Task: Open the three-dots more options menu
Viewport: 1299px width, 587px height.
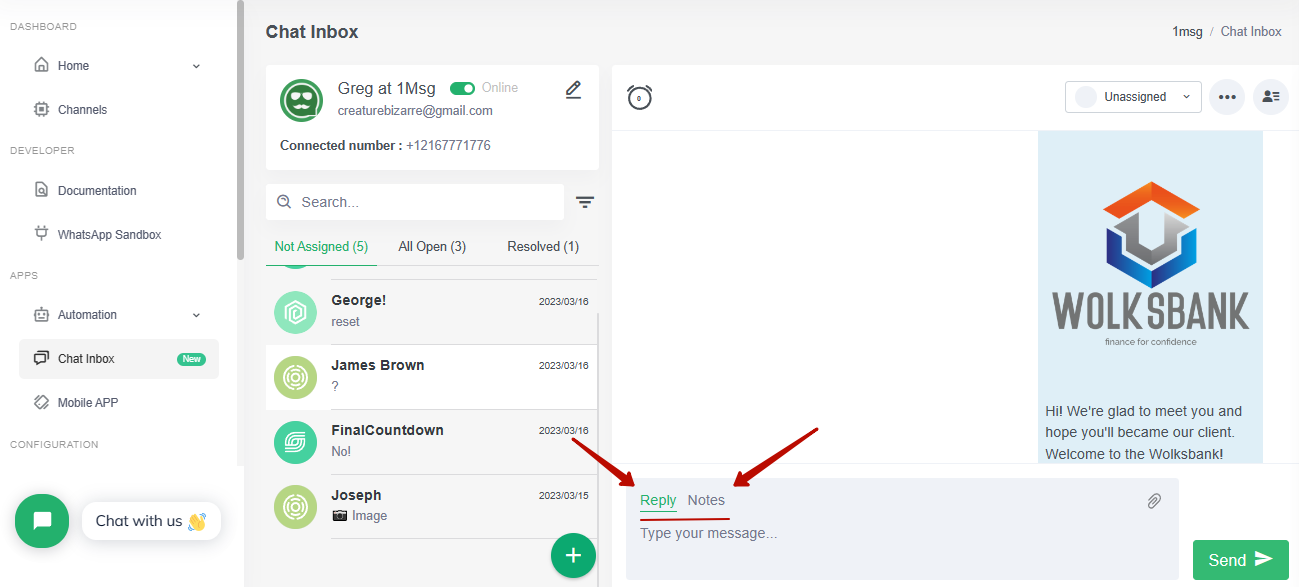Action: [x=1227, y=97]
